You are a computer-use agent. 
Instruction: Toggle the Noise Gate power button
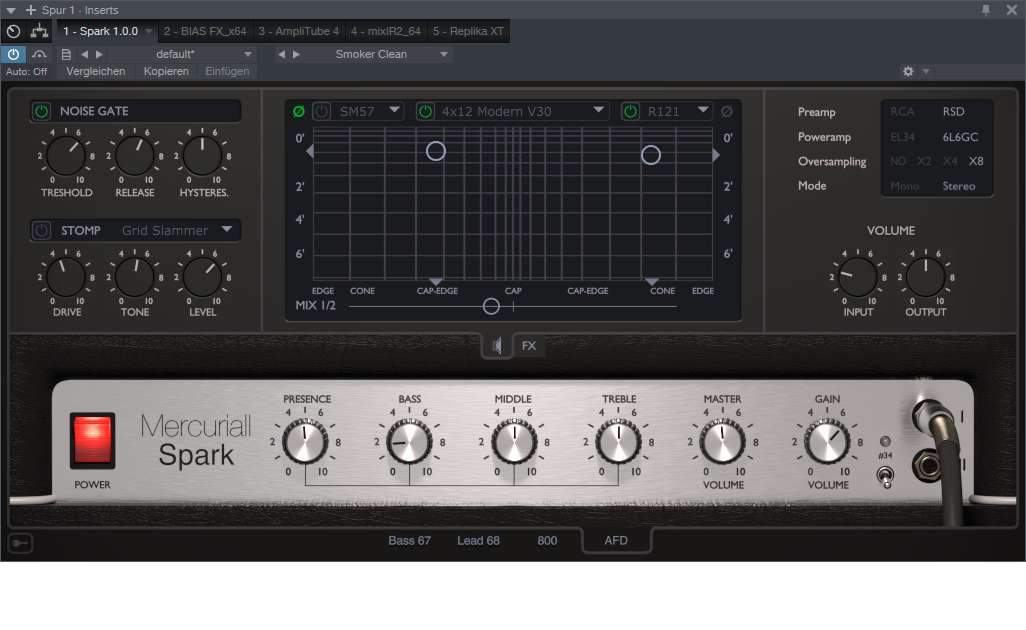(42, 111)
